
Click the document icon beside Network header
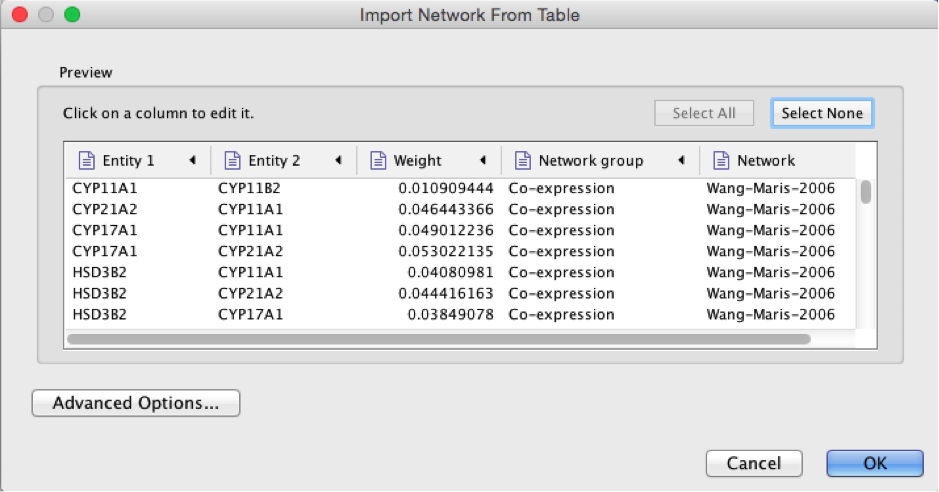coord(721,160)
